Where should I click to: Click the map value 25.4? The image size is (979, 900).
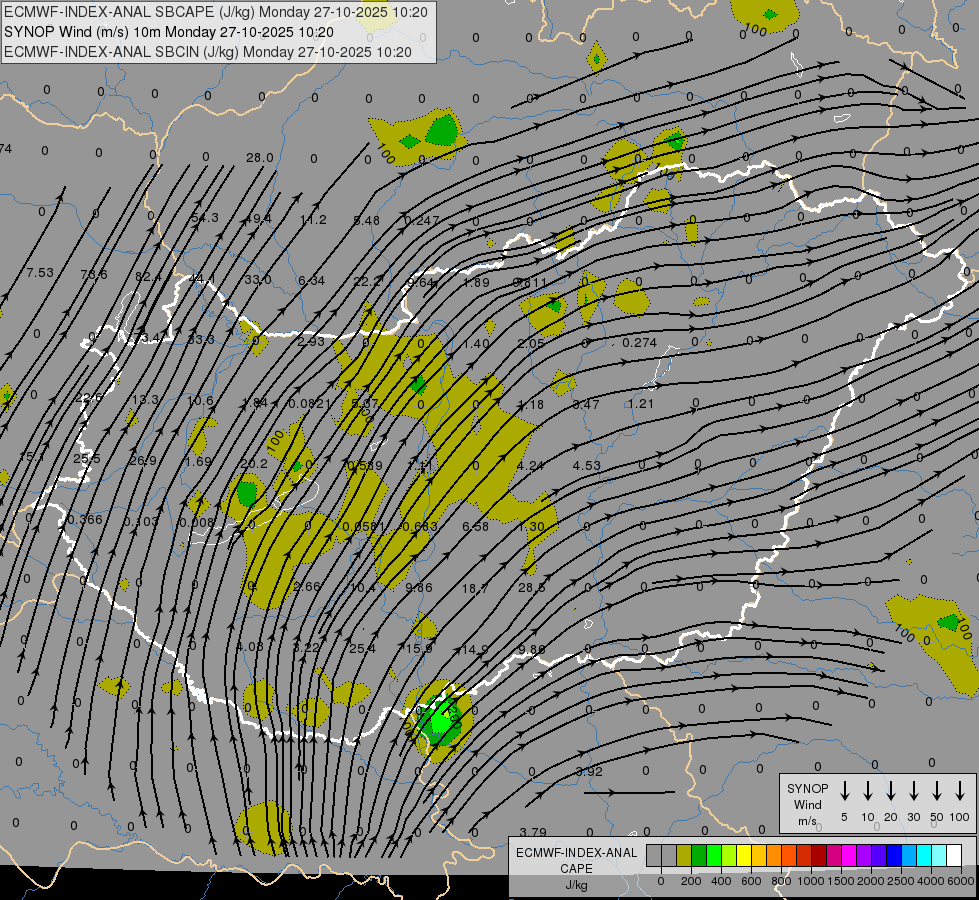tap(362, 648)
